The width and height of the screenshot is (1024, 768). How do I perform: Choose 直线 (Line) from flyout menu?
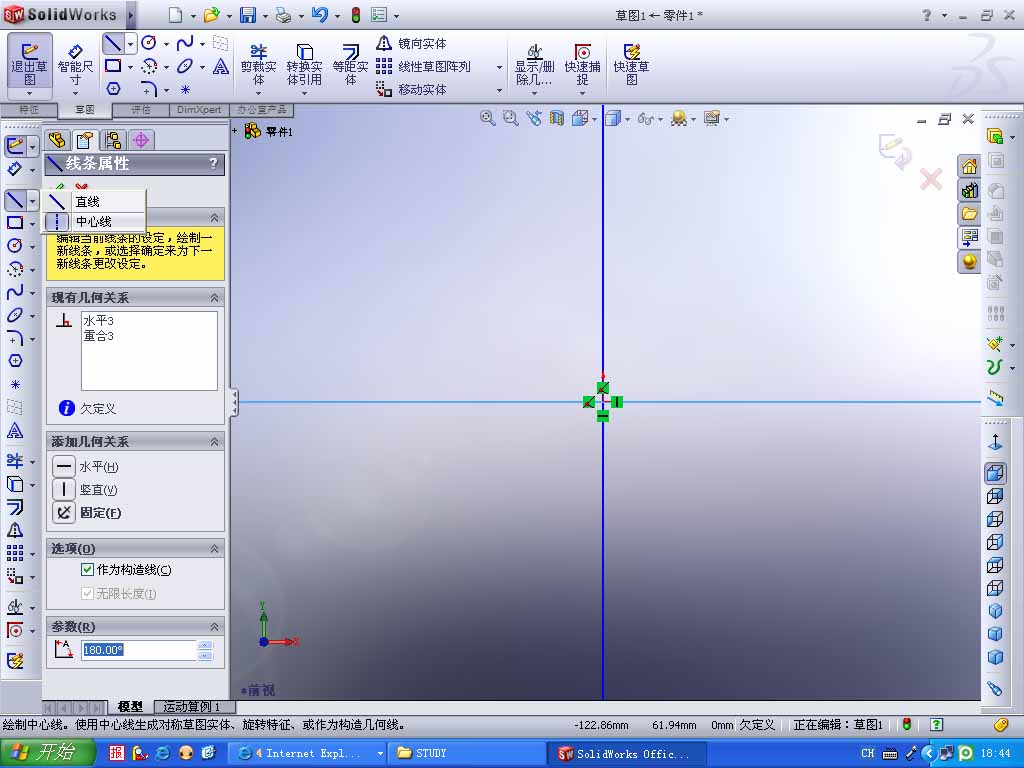tap(94, 201)
